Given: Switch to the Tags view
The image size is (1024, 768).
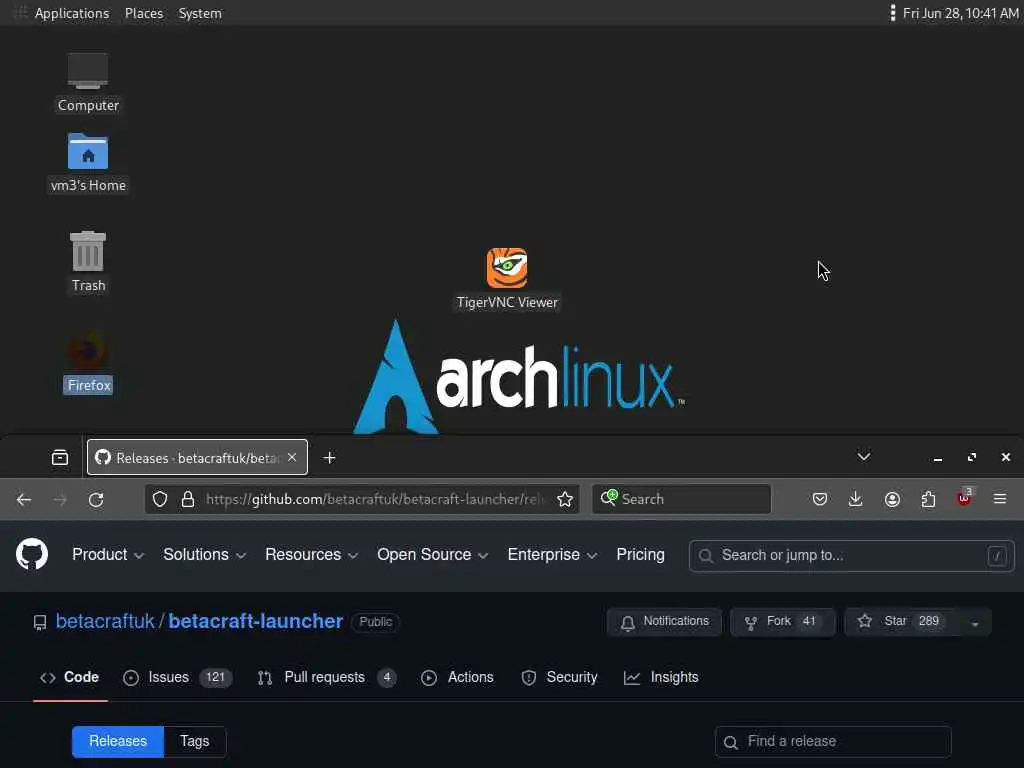Looking at the screenshot, I should tap(195, 741).
